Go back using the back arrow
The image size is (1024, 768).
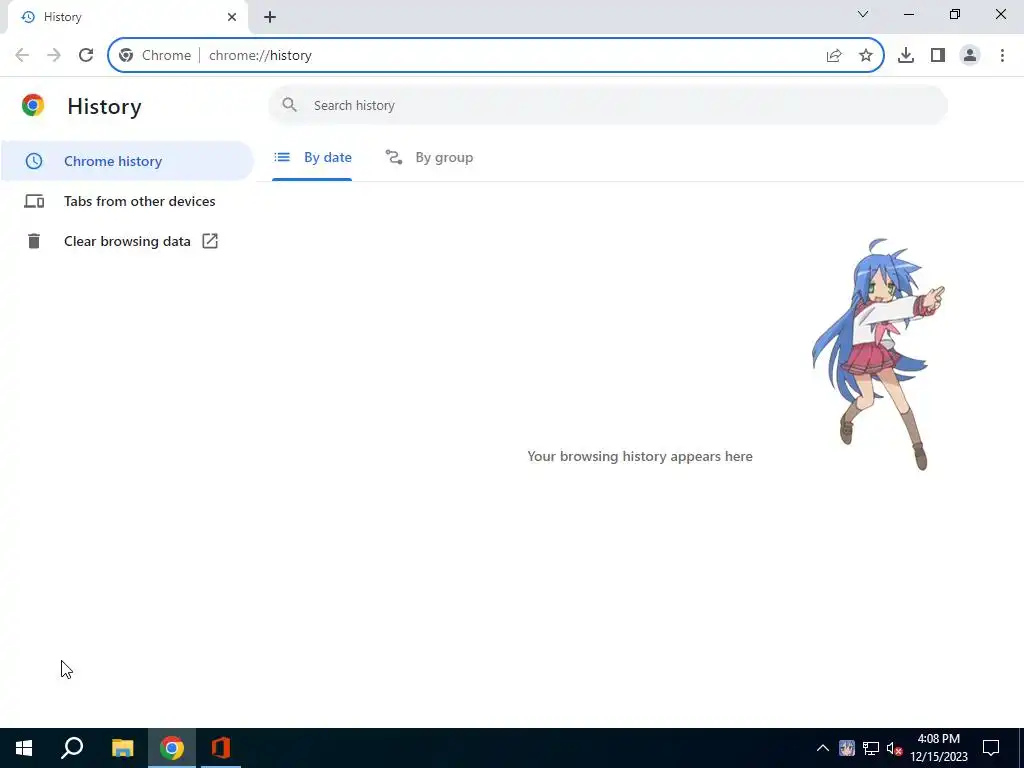[22, 56]
